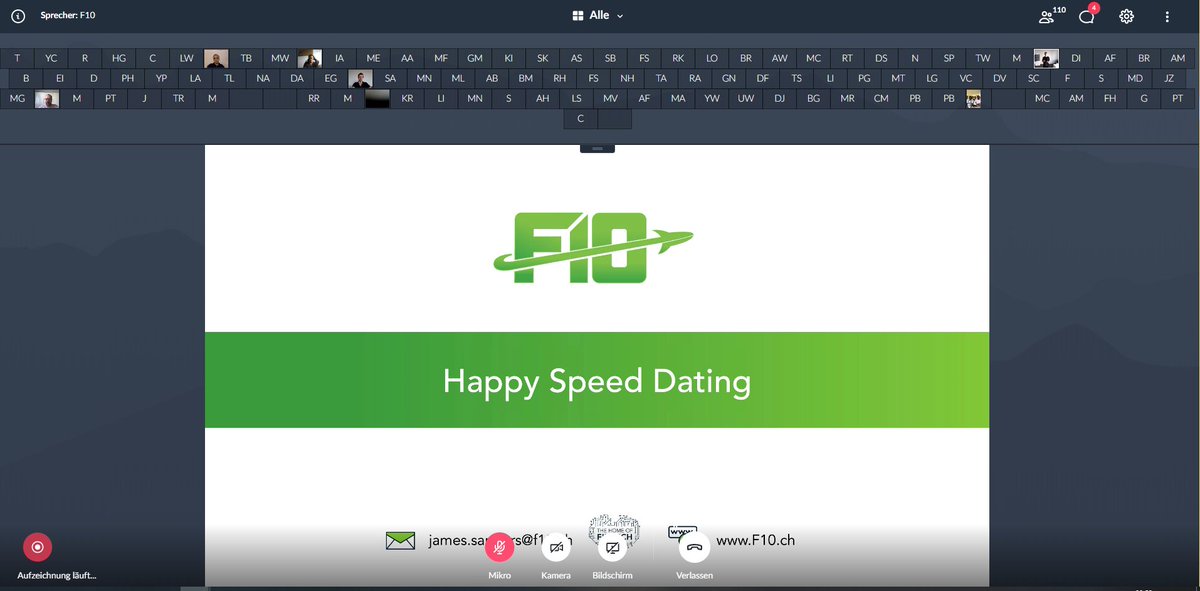Select participant tile RK
This screenshot has height=591, width=1200.
[678, 58]
